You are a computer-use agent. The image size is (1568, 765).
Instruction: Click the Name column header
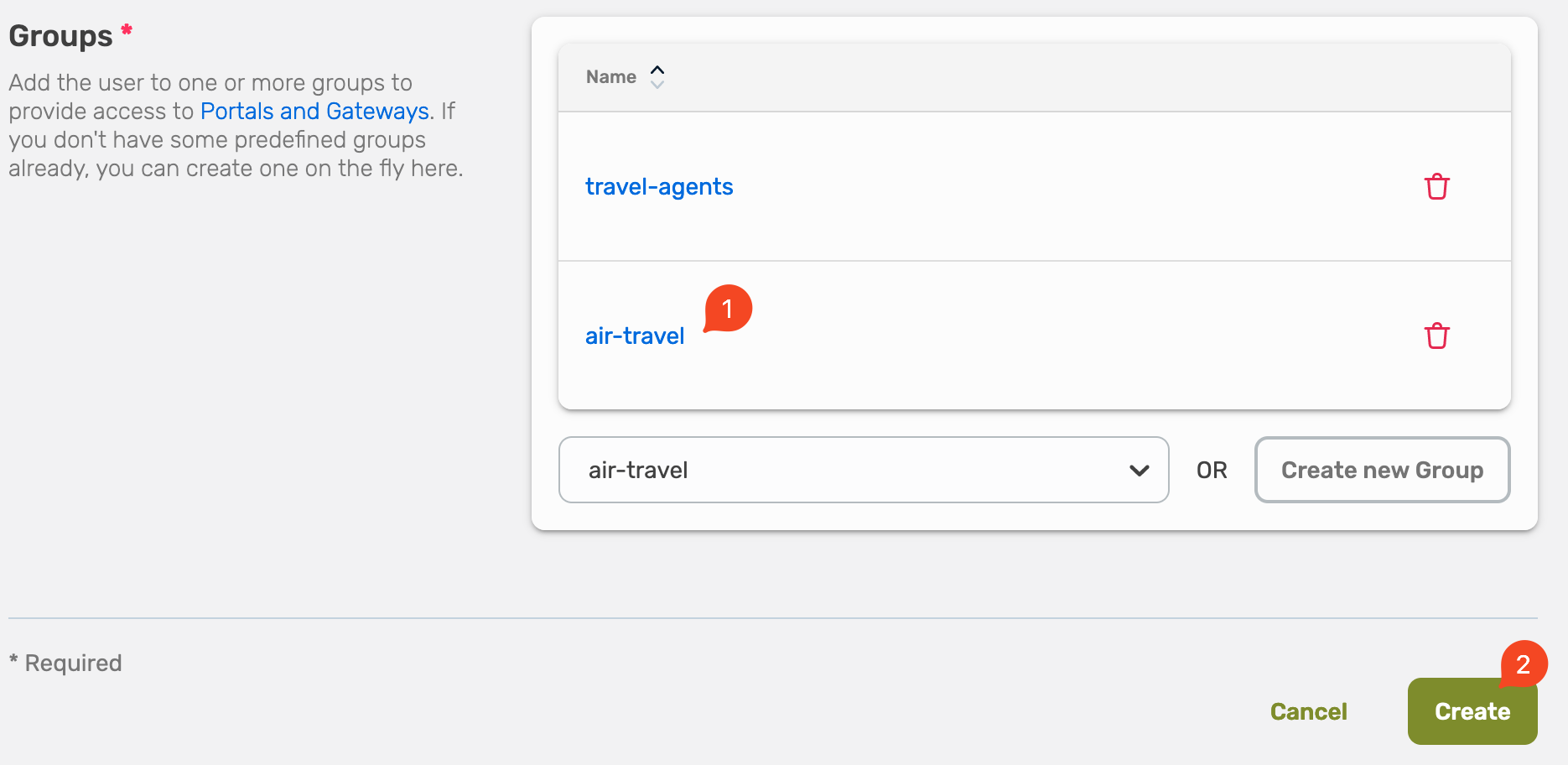611,76
